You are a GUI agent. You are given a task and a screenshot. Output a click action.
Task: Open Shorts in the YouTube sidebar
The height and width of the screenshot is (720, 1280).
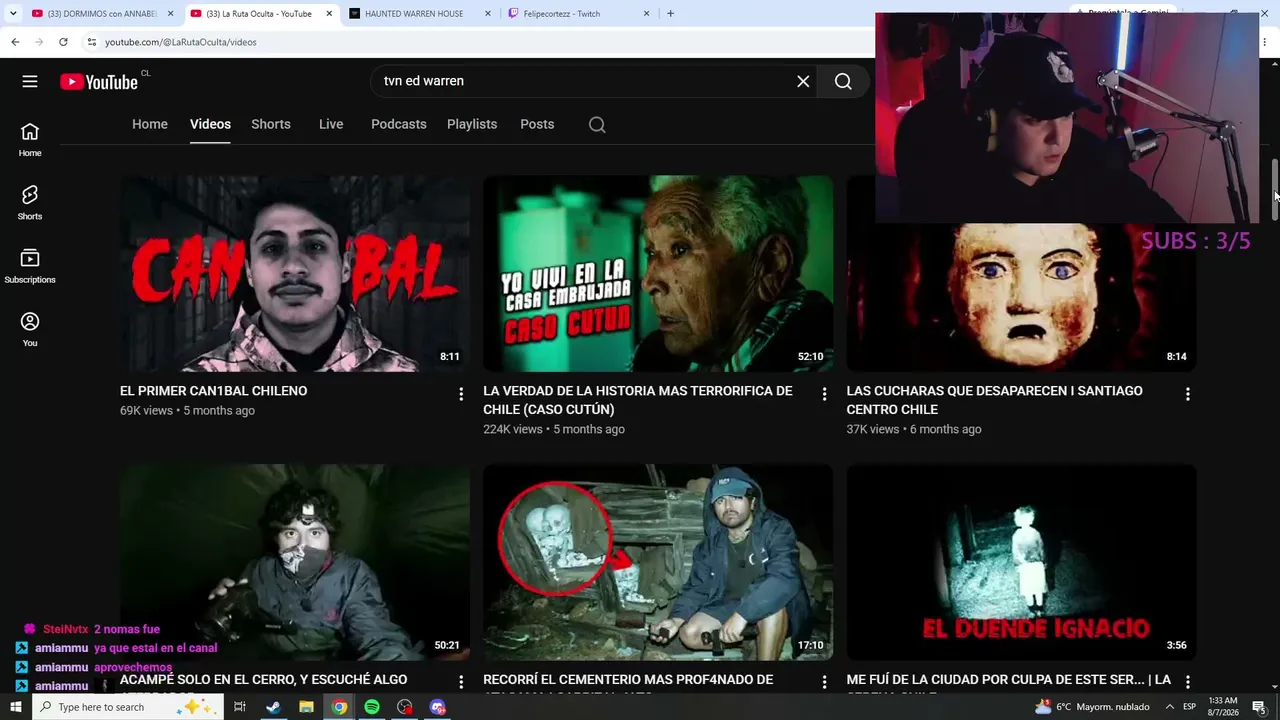[30, 203]
